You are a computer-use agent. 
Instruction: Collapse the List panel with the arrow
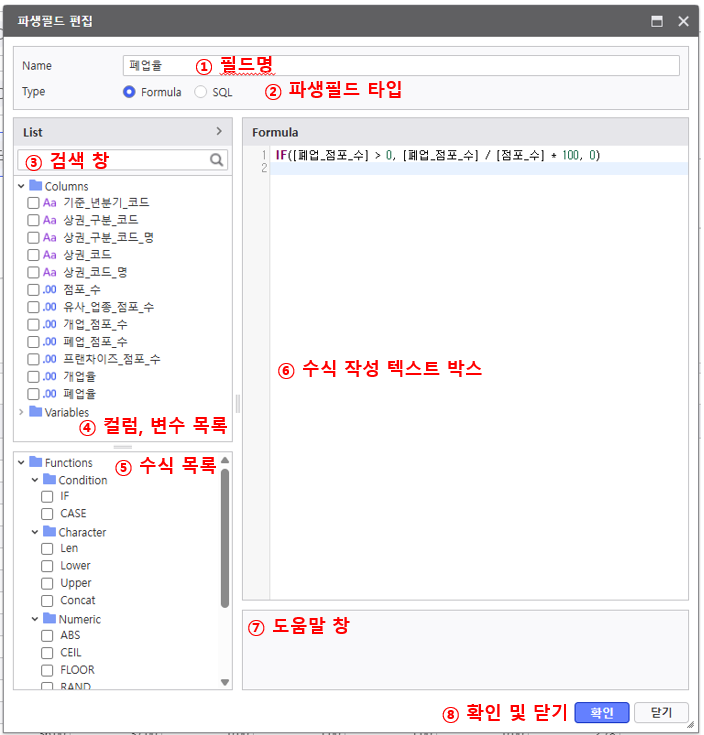tap(219, 131)
